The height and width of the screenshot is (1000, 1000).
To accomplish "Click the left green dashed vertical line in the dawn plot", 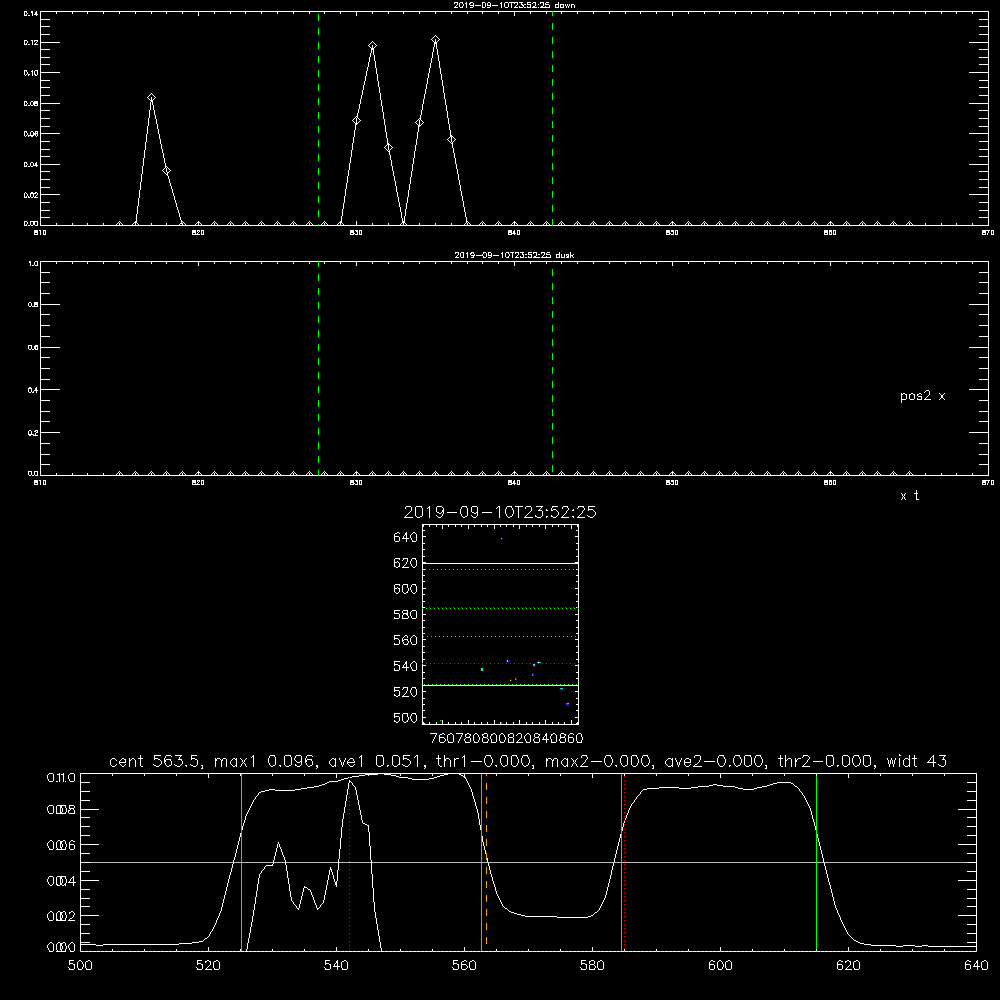I will point(318,118).
